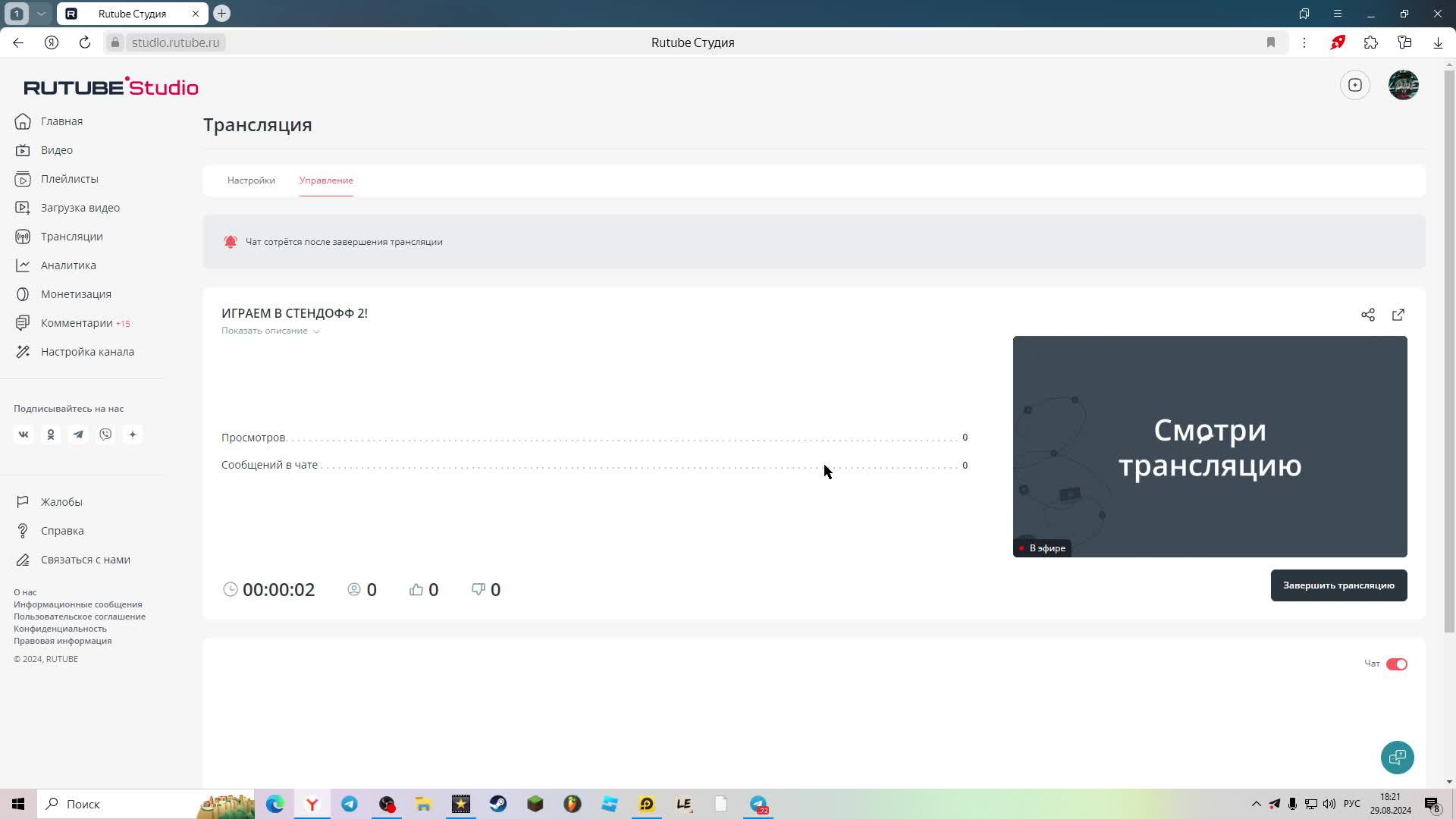
Task: Open Пользовательское соглашение link
Action: click(x=80, y=617)
